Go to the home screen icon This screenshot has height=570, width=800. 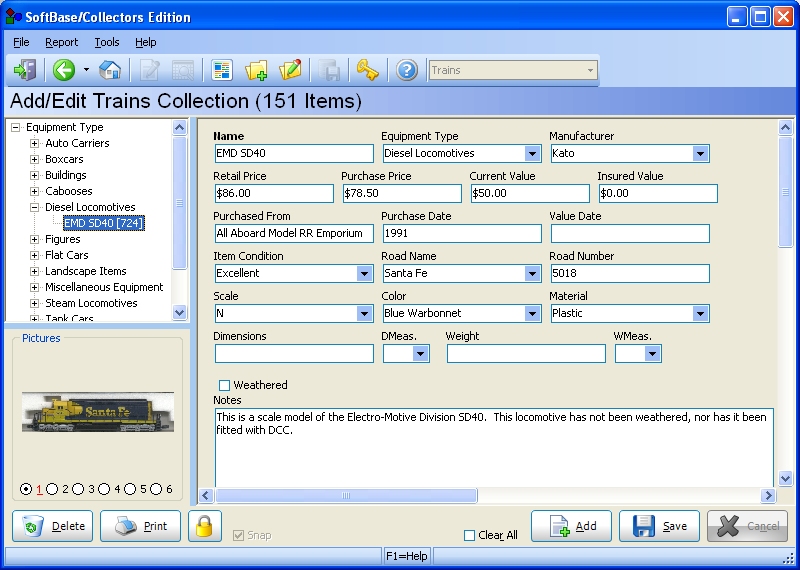coord(110,70)
